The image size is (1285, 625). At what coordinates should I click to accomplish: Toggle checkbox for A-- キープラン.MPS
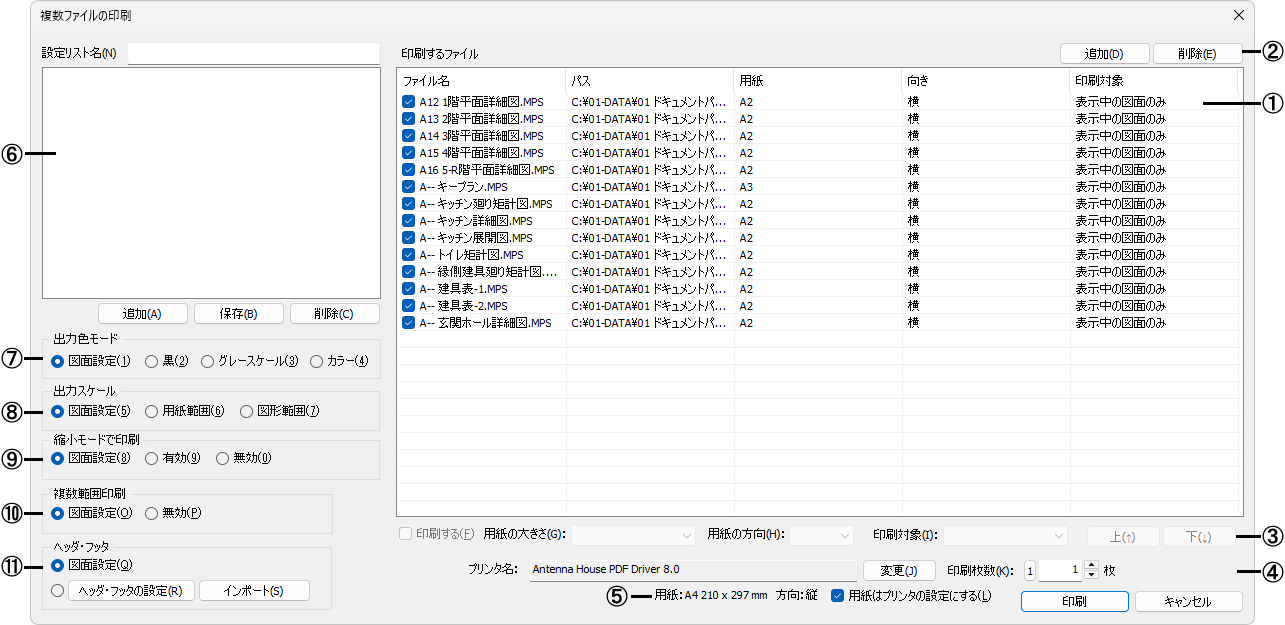click(408, 187)
